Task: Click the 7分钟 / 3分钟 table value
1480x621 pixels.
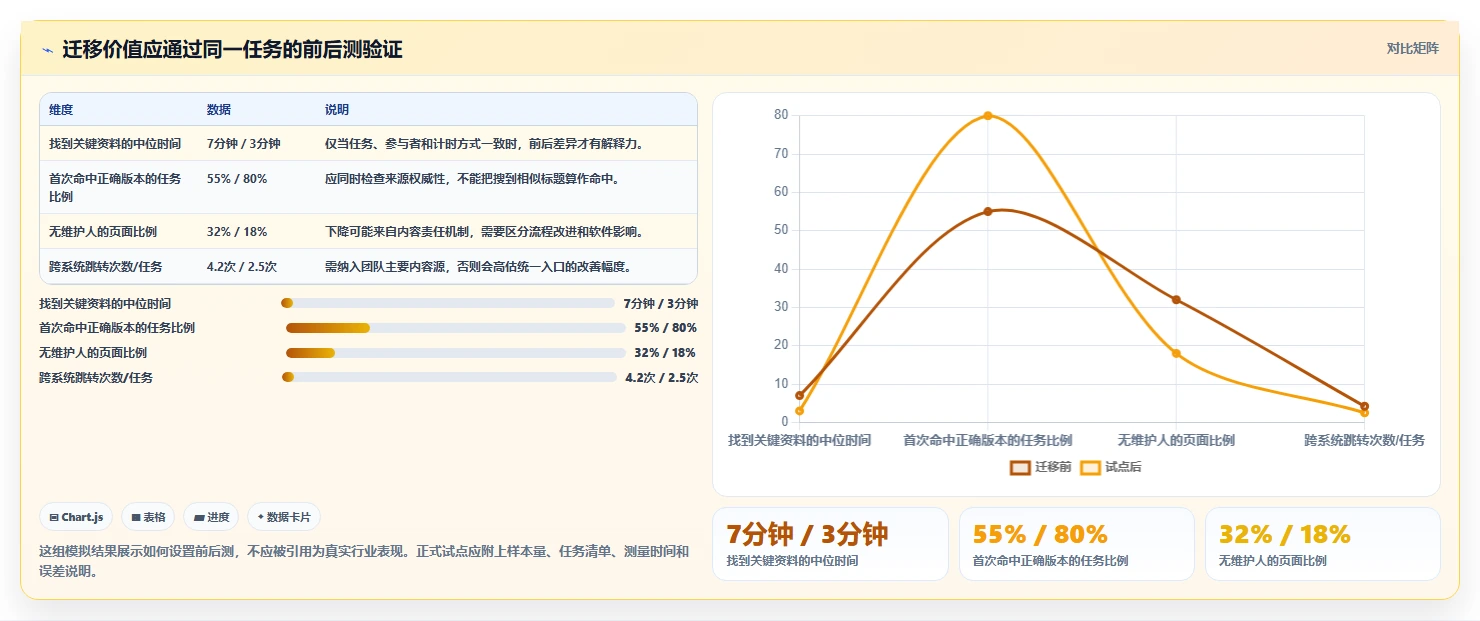Action: [244, 144]
